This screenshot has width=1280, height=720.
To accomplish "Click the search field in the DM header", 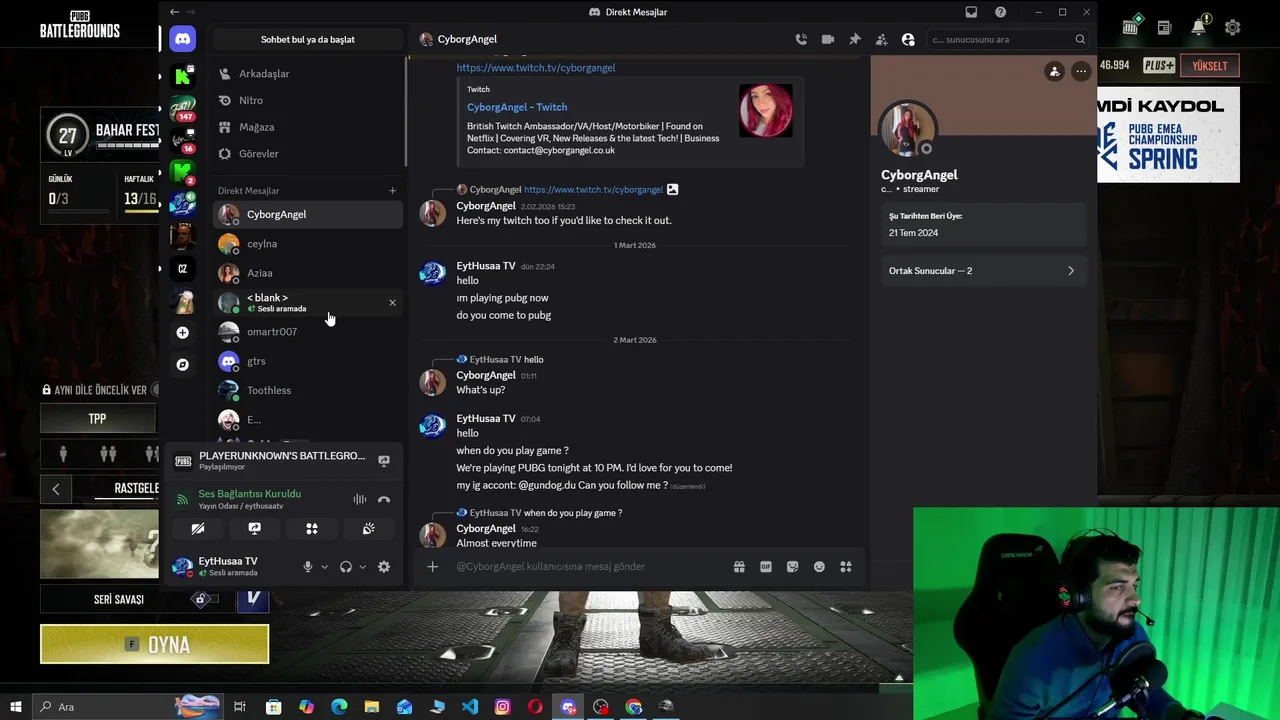I will (1007, 39).
